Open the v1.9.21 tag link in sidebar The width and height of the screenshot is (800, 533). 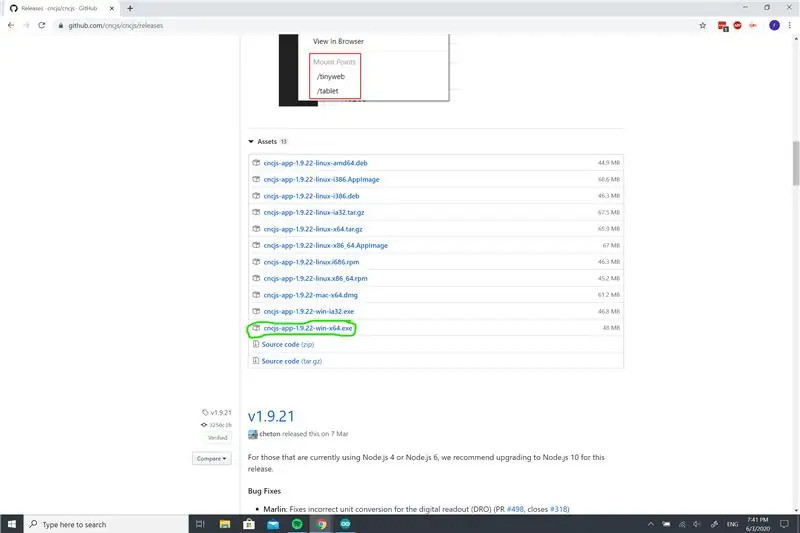217,412
